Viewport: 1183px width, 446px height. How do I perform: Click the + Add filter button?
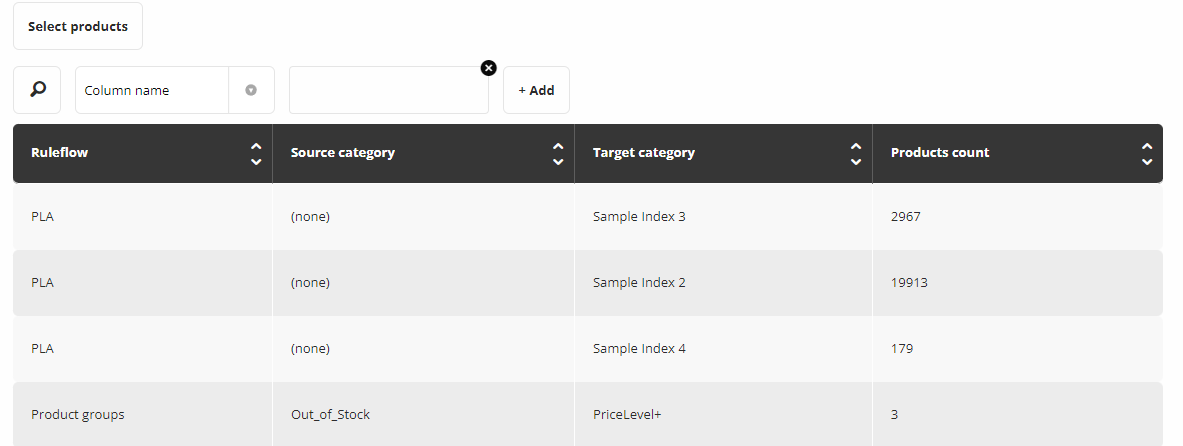(536, 90)
